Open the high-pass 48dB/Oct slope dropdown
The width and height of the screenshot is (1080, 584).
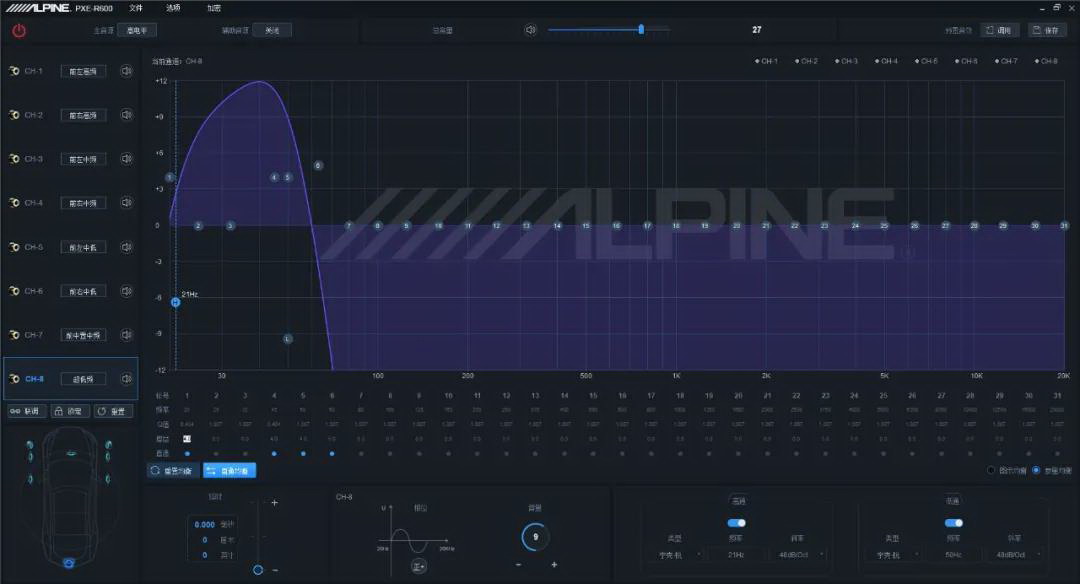[797, 554]
